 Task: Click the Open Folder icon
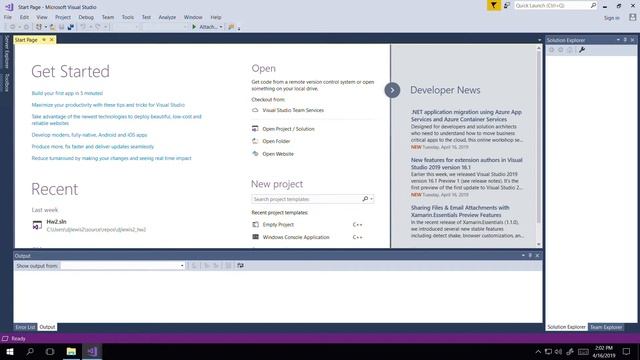pos(255,141)
